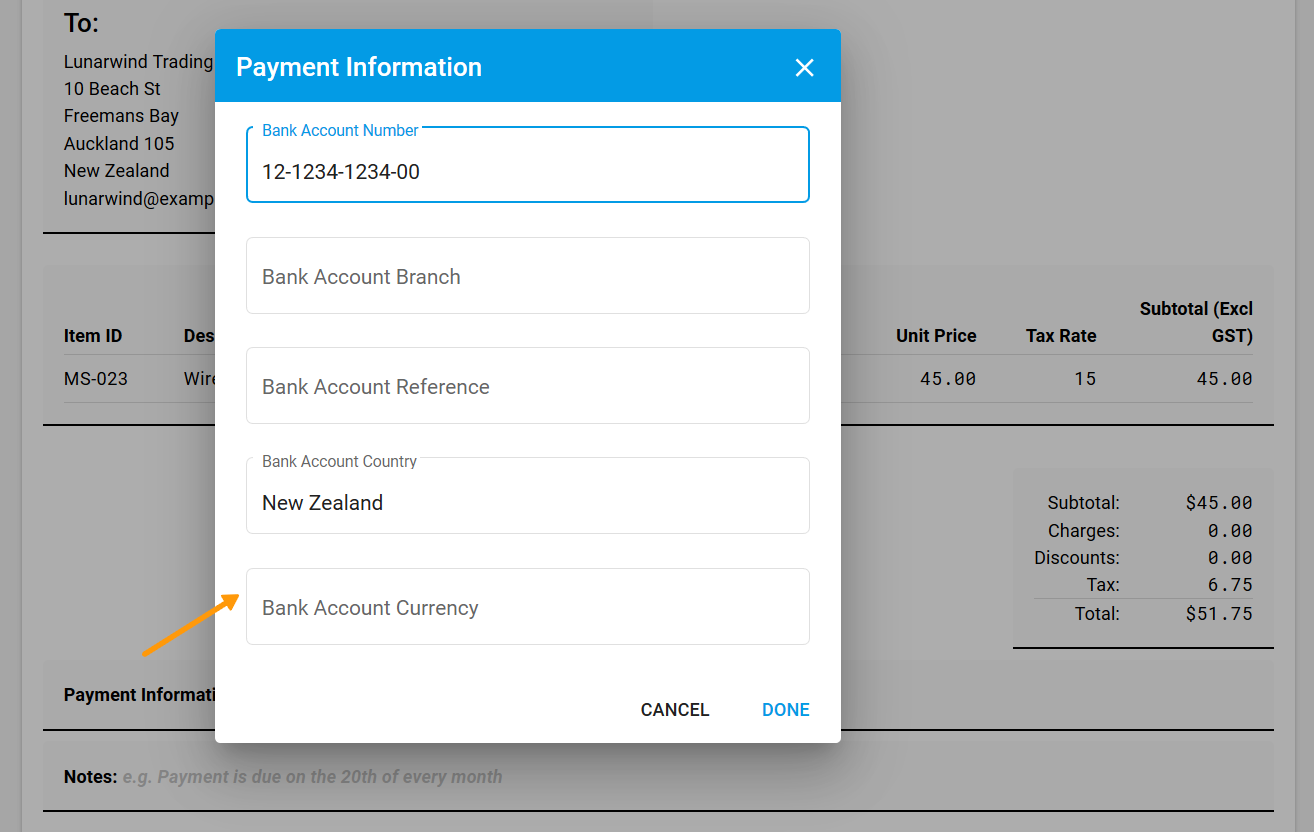Change the country from New Zealand
Viewport: 1314px width, 832px height.
(322, 502)
